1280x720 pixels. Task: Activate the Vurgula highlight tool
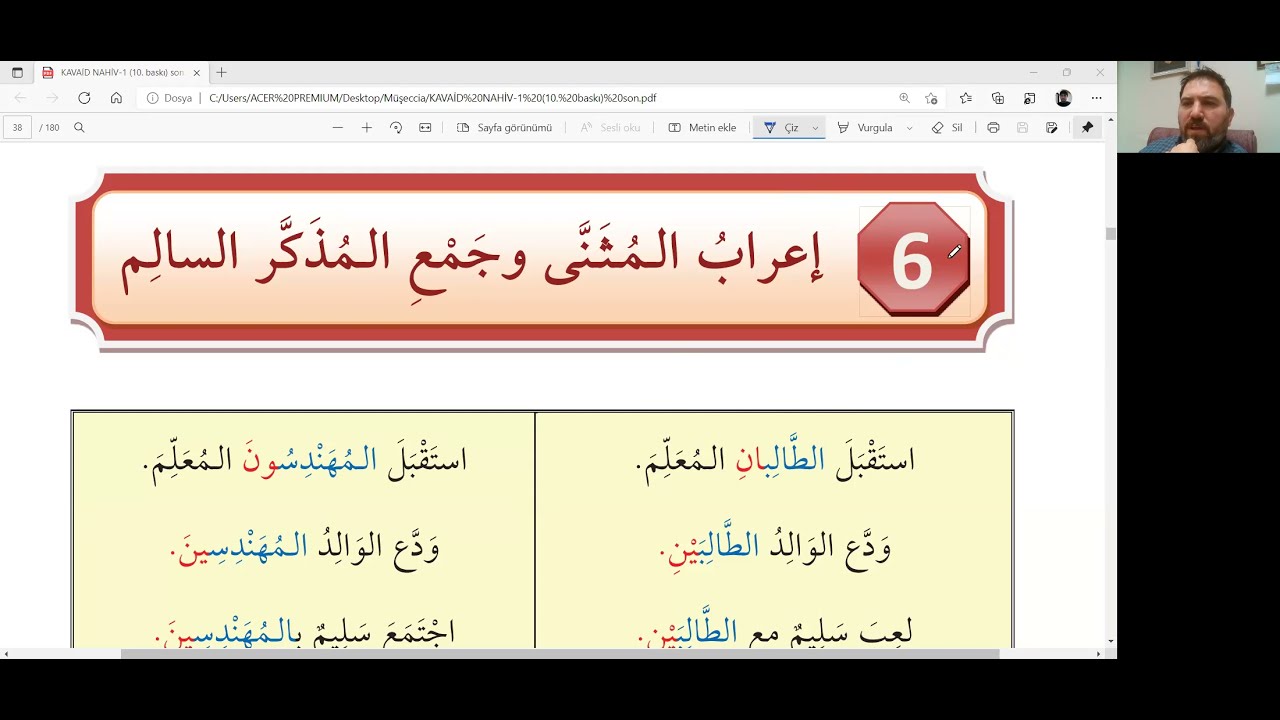point(865,128)
